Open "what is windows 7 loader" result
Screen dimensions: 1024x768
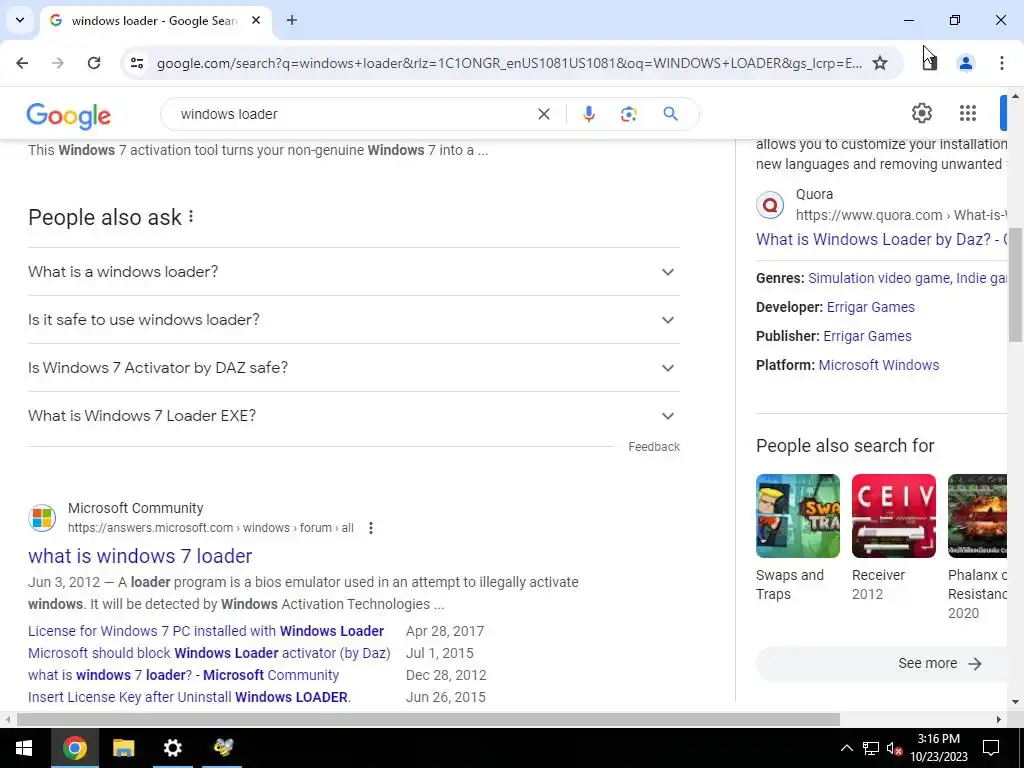click(140, 556)
